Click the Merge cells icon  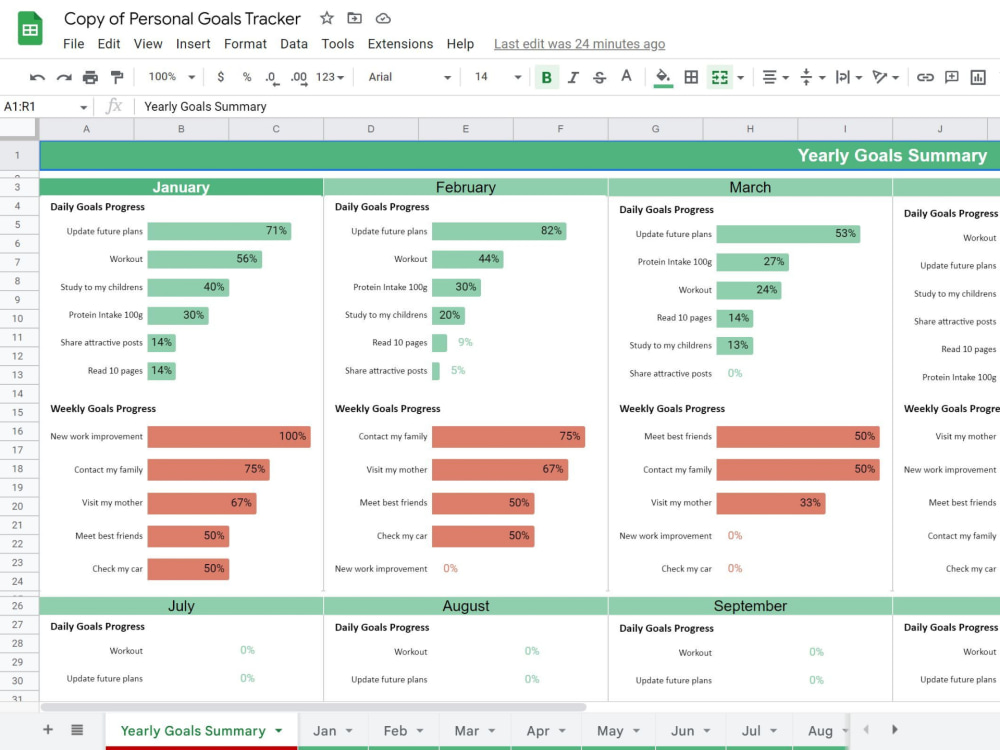(x=719, y=77)
